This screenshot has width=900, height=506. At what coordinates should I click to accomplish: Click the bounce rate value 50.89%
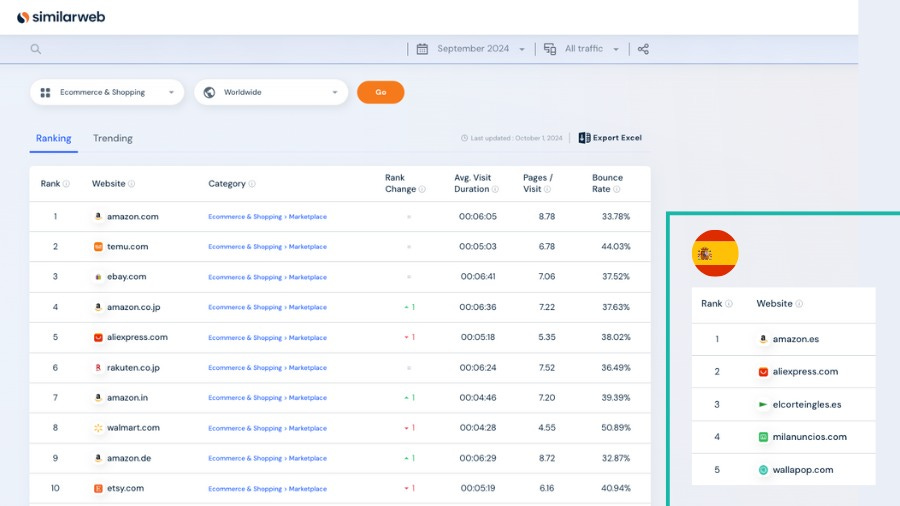[x=616, y=428]
